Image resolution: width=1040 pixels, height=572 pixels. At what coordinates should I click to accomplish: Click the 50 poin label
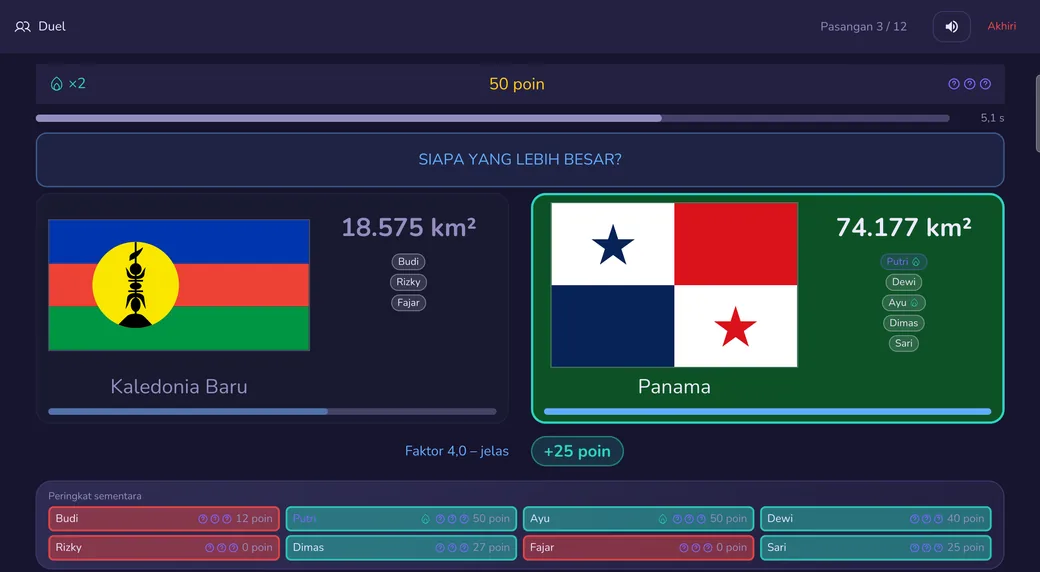click(517, 84)
